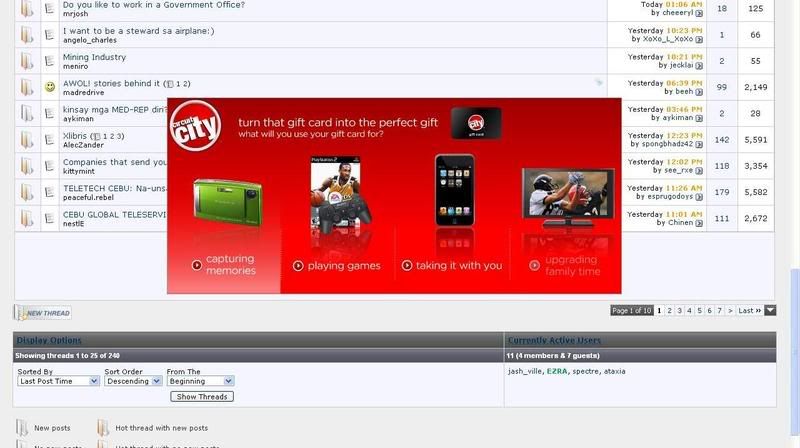Open profile of thread starter madredrive
The height and width of the screenshot is (448, 800).
tap(84, 92)
